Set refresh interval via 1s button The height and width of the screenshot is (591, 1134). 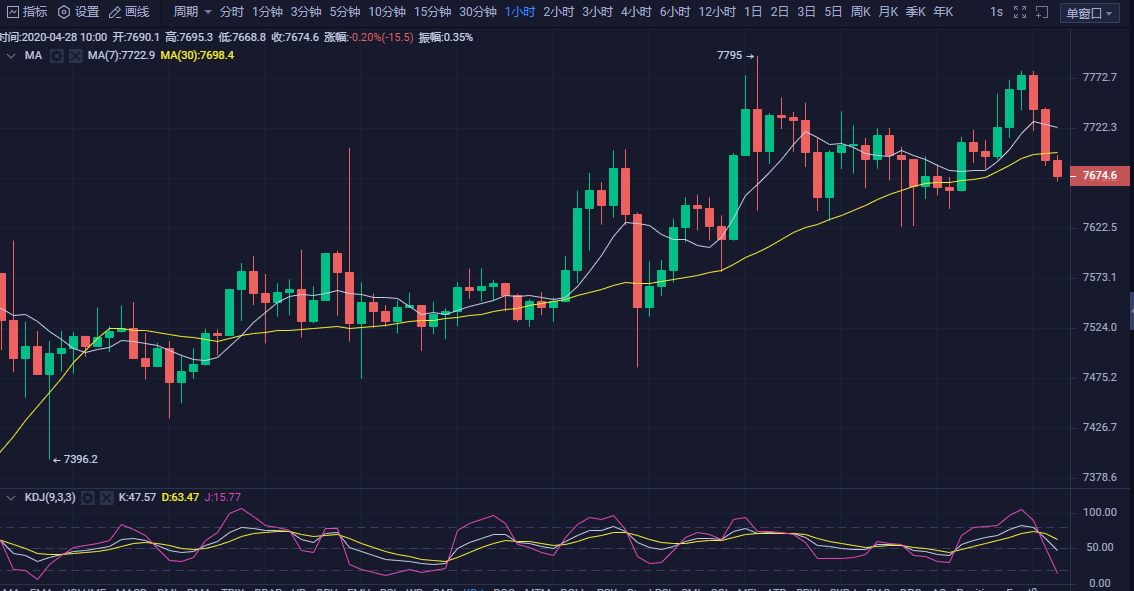click(996, 12)
